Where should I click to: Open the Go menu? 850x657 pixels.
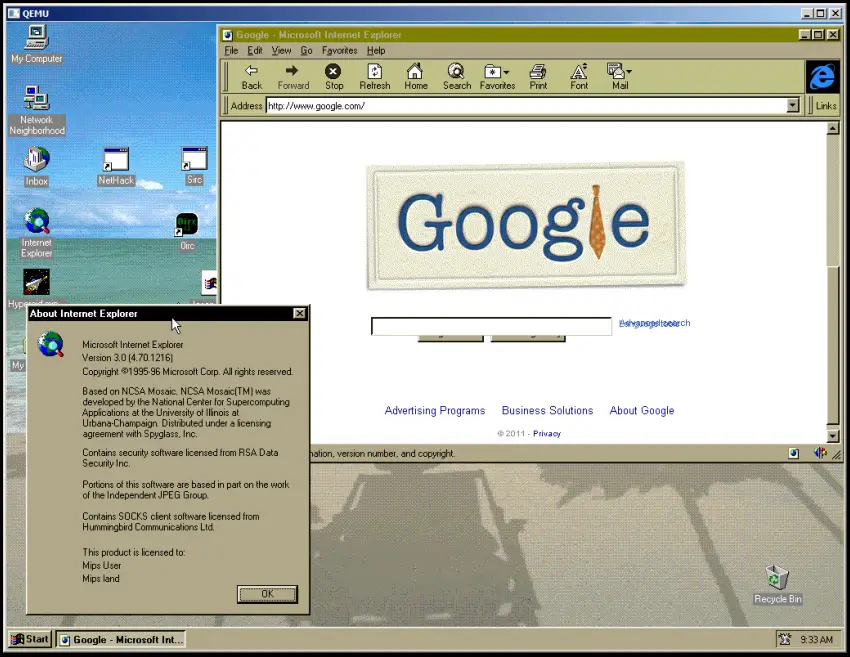pyautogui.click(x=306, y=50)
